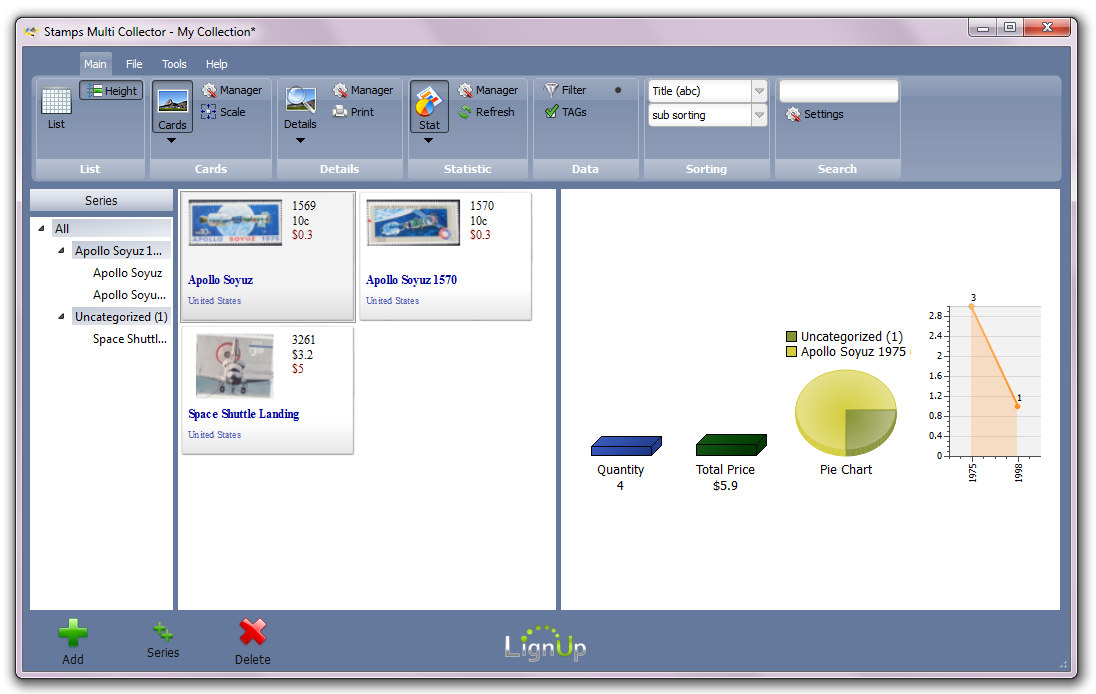This screenshot has height=694, width=1096.
Task: Open the File menu
Action: (134, 64)
